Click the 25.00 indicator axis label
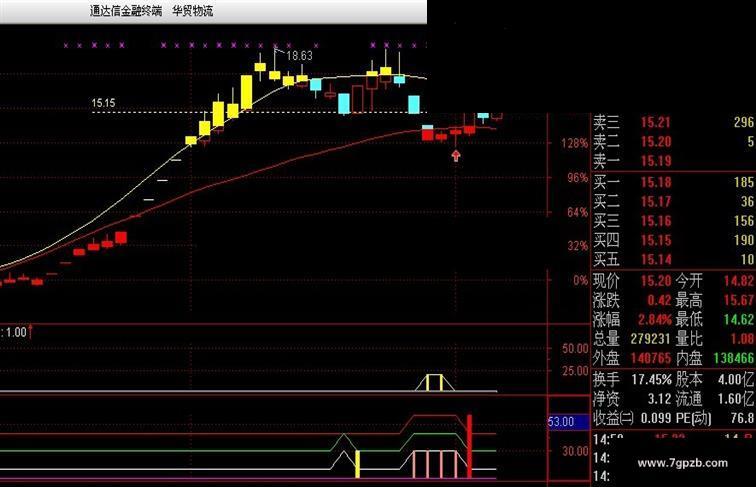This screenshot has width=756, height=487. coord(575,371)
